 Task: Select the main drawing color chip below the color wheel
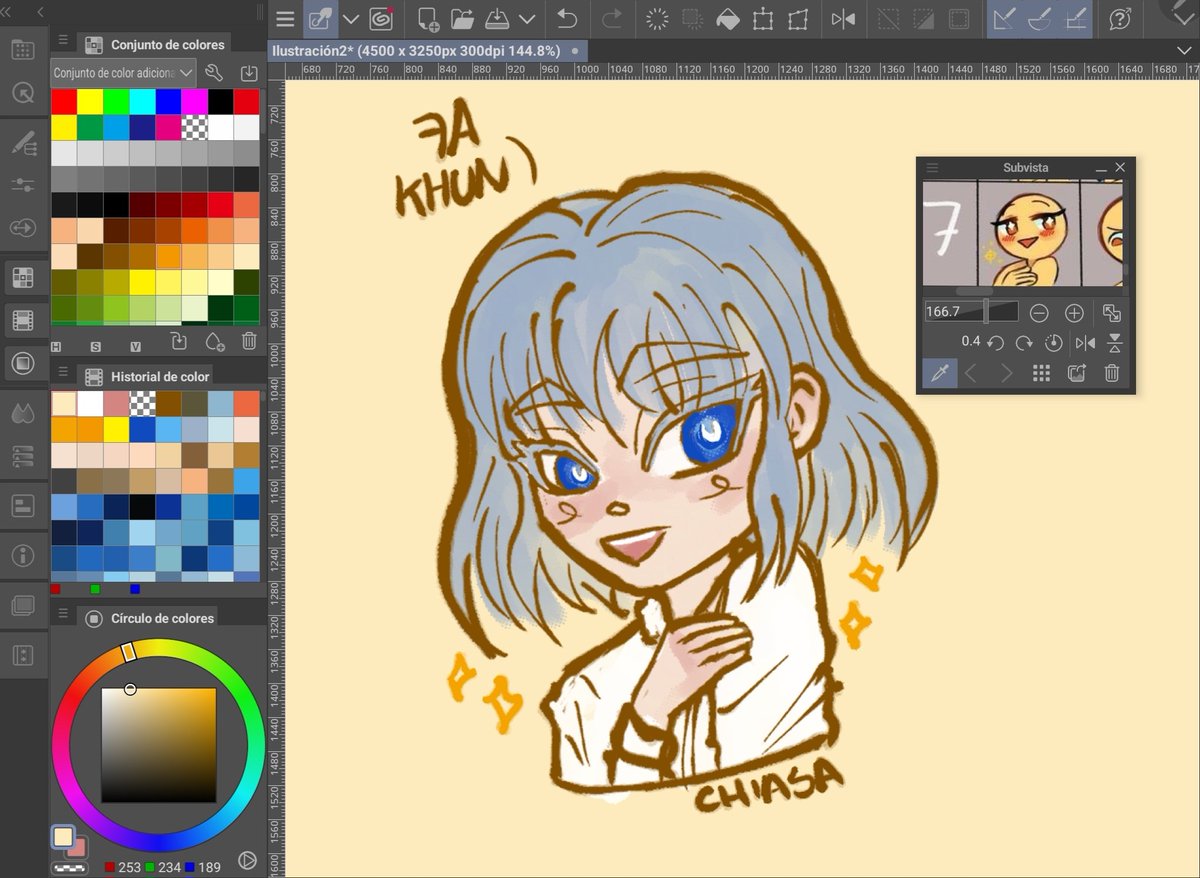tap(63, 837)
